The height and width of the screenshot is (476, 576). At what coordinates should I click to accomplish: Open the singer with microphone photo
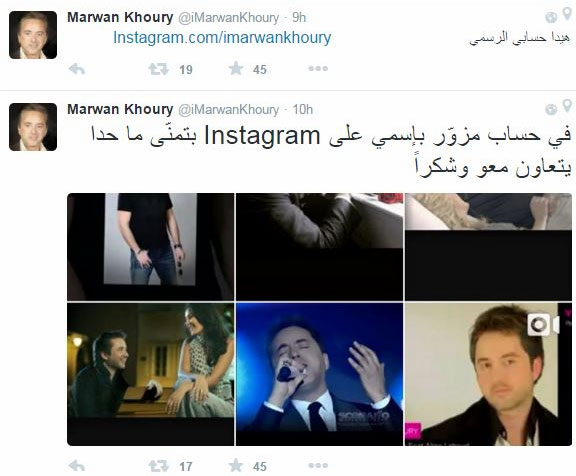[x=319, y=374]
